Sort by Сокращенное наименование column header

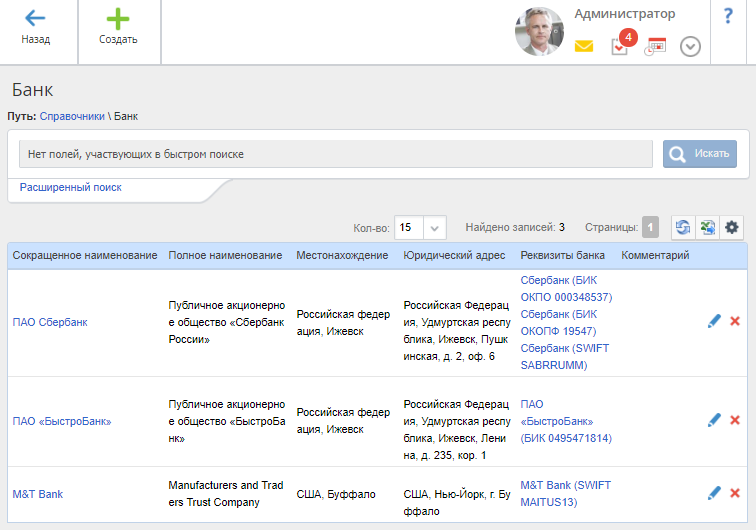[x=85, y=256]
